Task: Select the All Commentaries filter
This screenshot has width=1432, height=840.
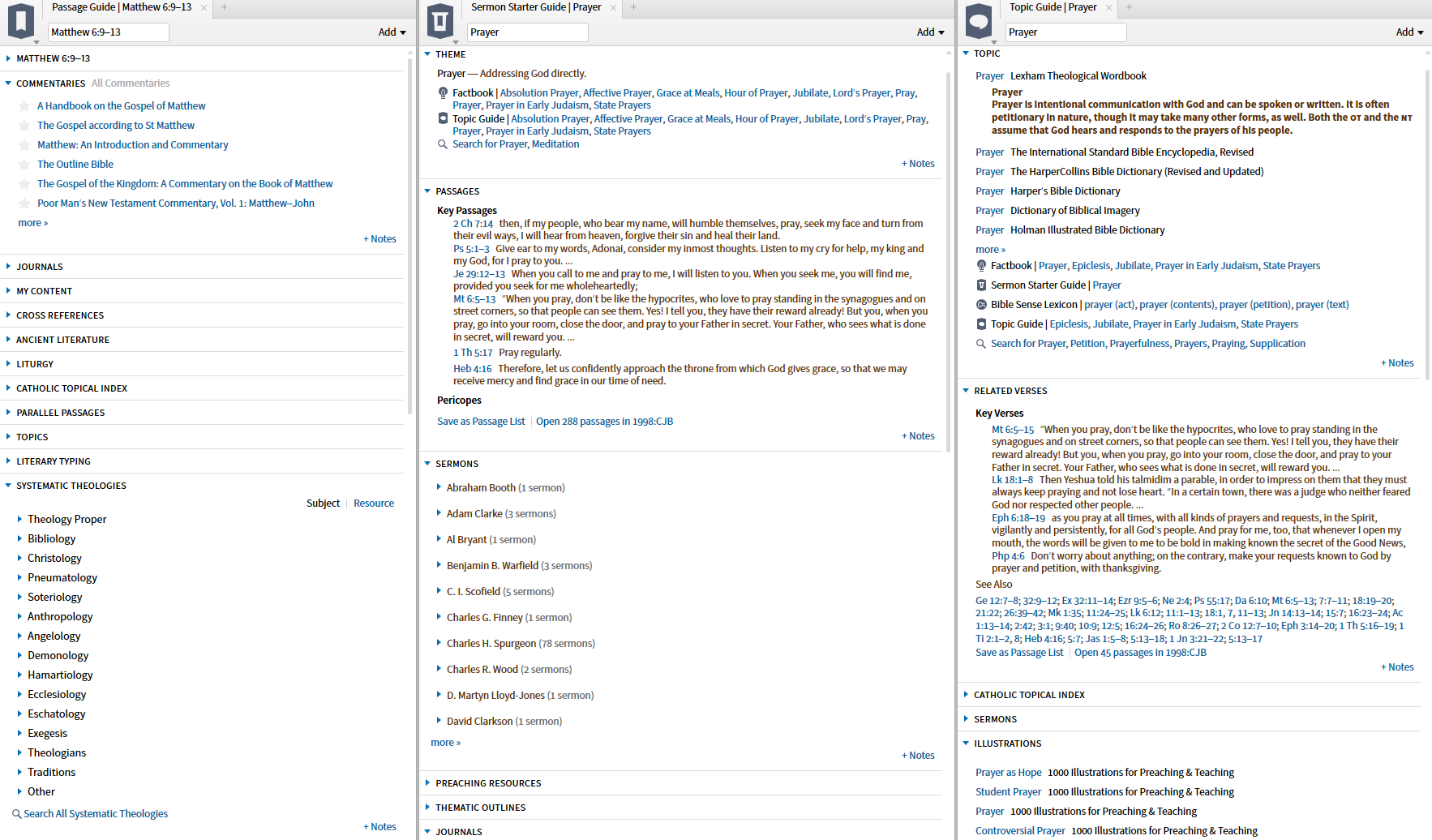Action: pyautogui.click(x=131, y=84)
